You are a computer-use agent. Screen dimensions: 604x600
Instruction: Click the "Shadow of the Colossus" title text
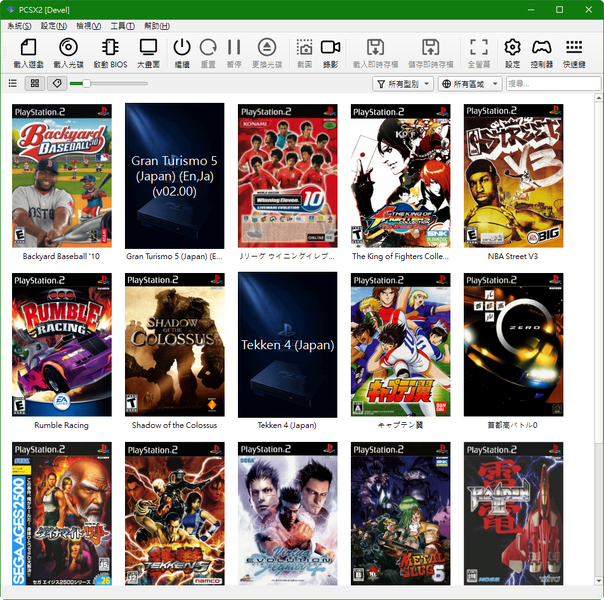[174, 426]
